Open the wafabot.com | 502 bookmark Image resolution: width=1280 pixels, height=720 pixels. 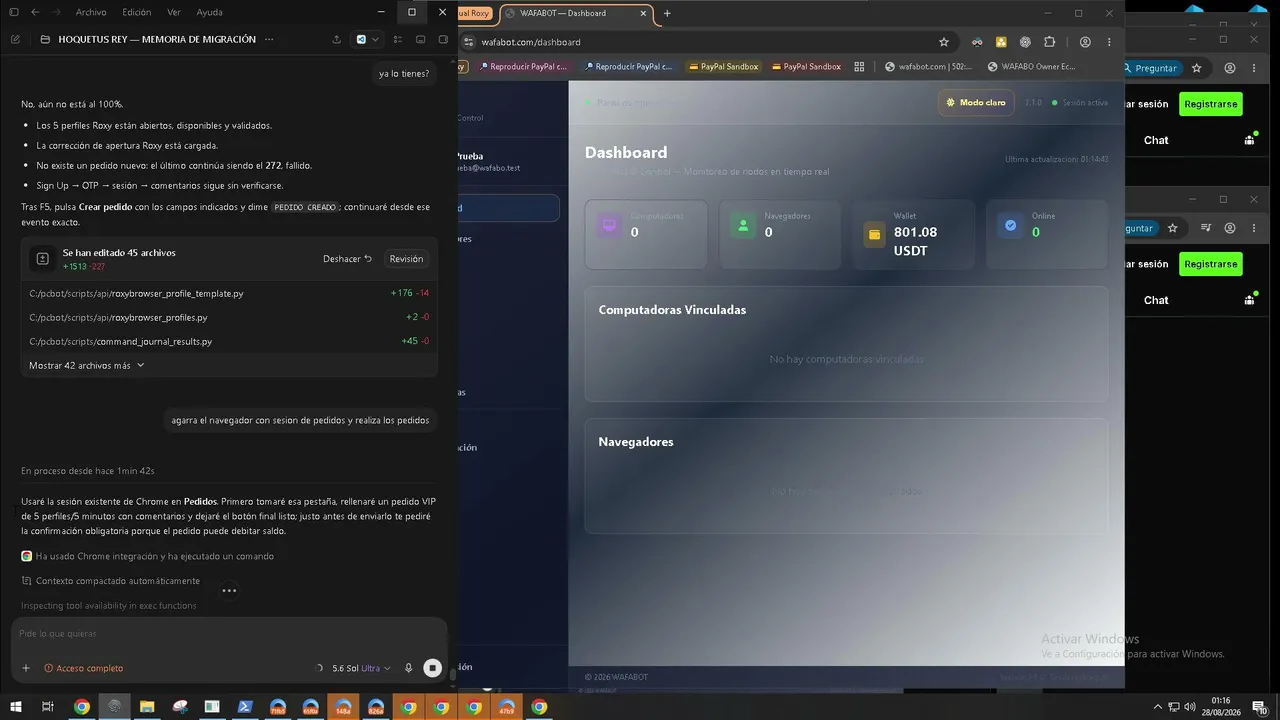pos(928,67)
